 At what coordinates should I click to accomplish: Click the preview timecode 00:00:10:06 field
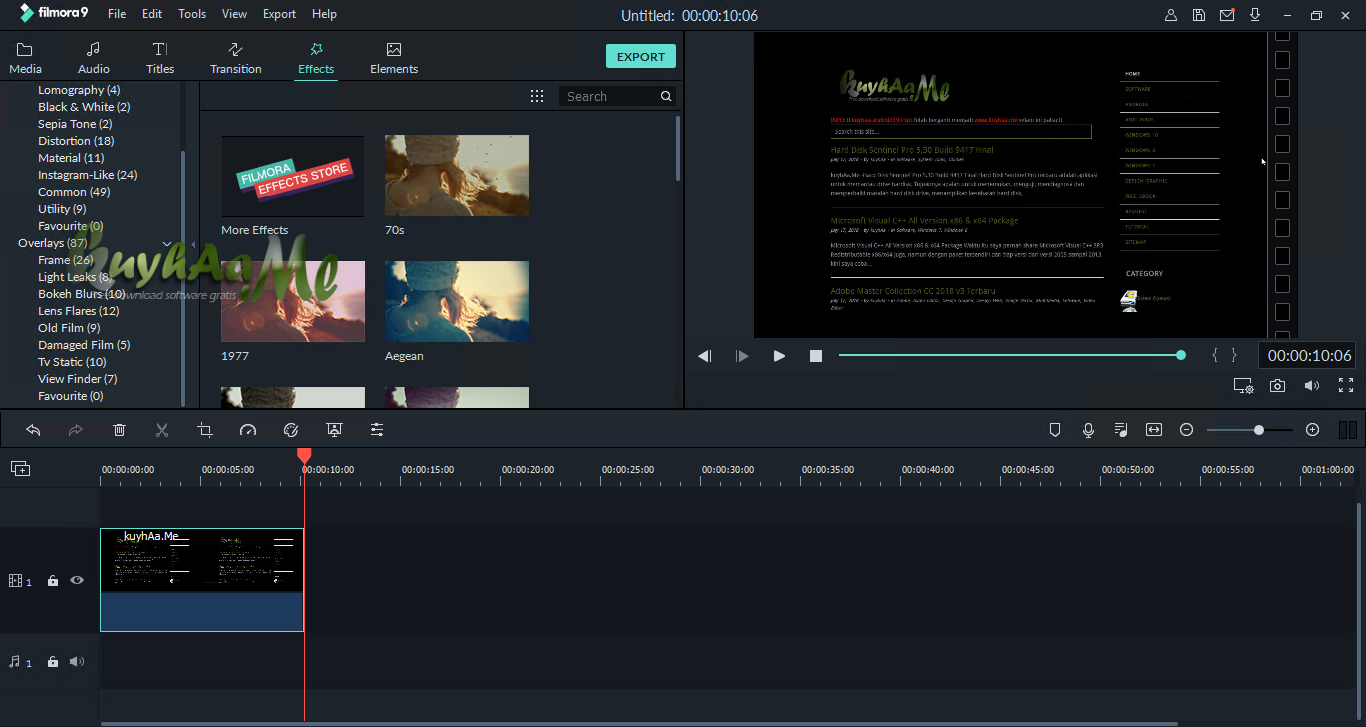(x=1309, y=355)
